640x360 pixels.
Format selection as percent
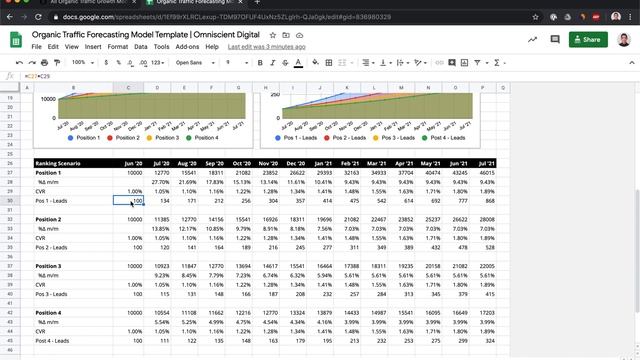(x=118, y=62)
